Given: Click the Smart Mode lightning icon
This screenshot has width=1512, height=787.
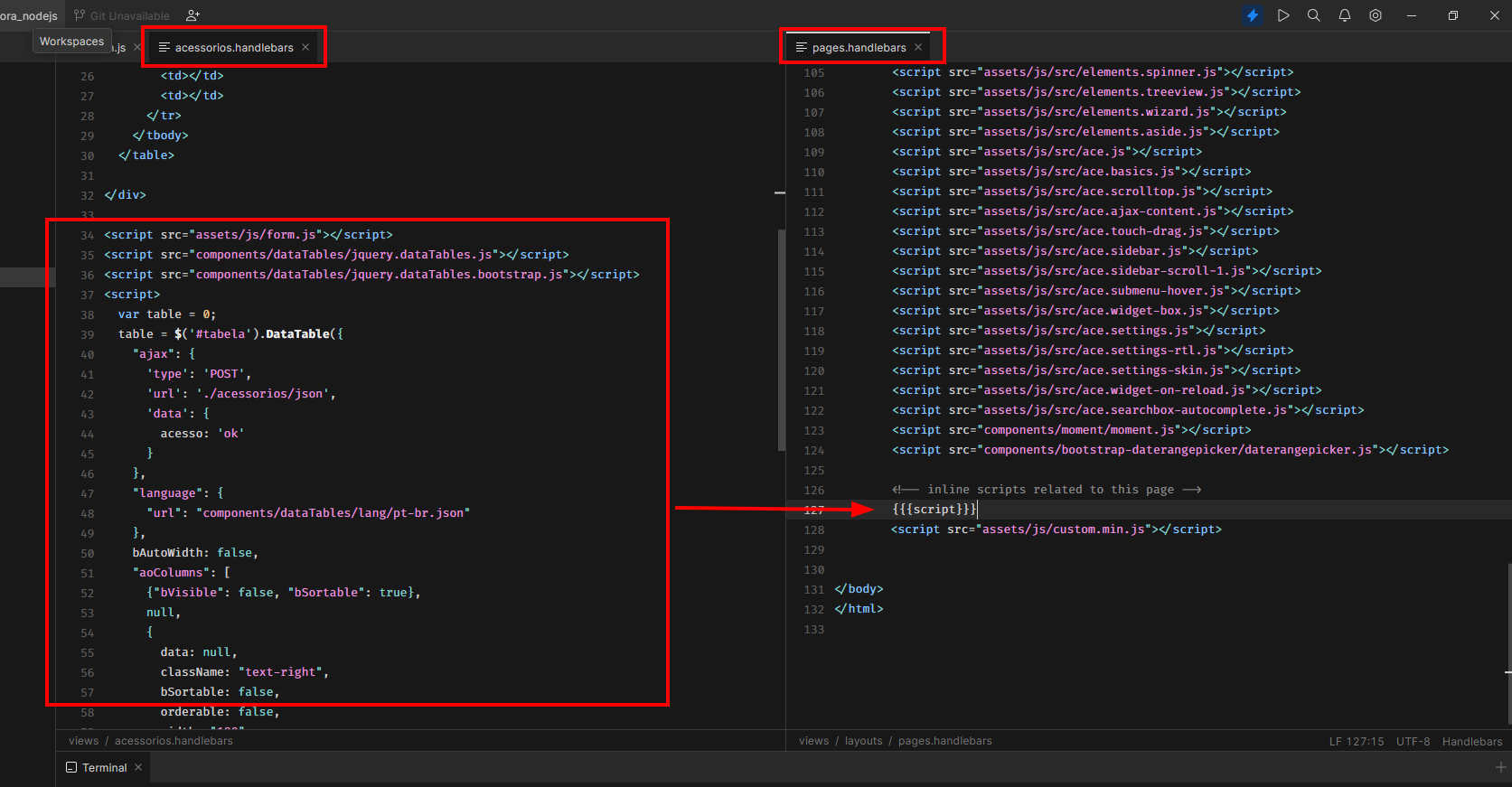Looking at the screenshot, I should 1252,15.
